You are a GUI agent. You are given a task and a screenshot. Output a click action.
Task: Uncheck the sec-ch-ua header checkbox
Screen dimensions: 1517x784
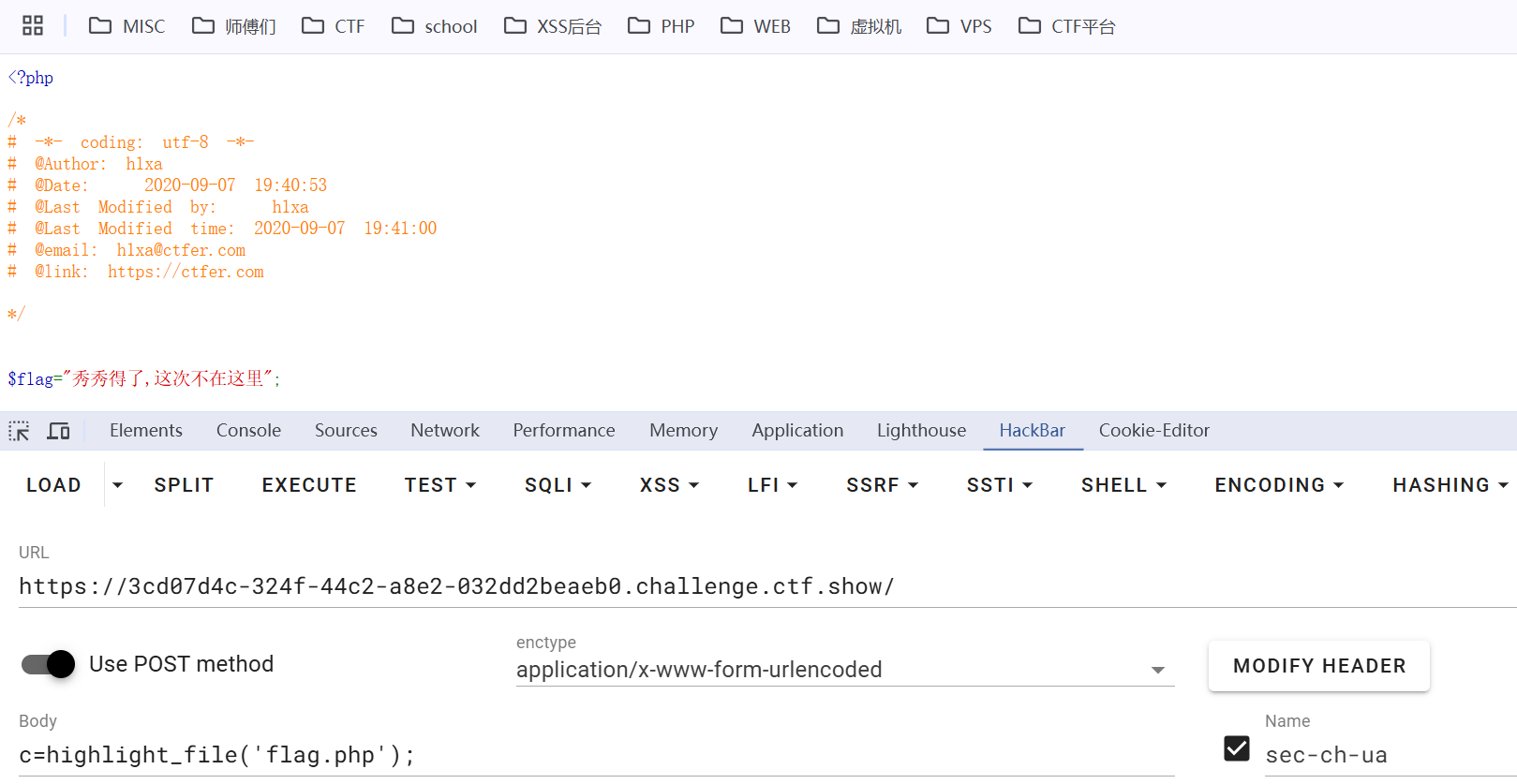(x=1237, y=748)
